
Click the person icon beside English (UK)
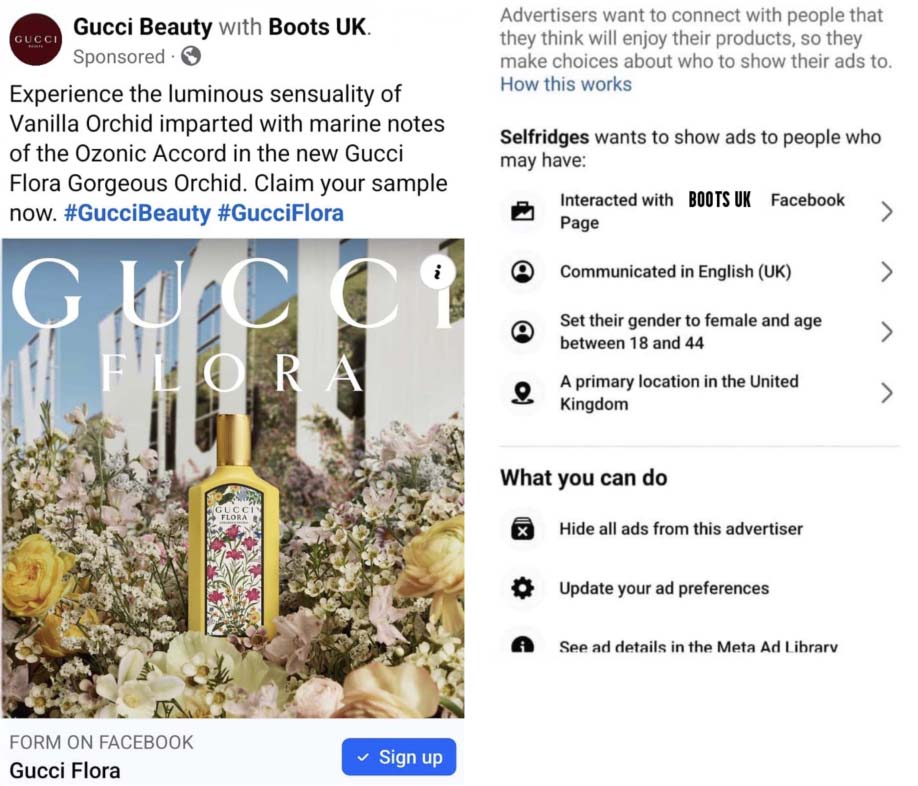tap(522, 272)
